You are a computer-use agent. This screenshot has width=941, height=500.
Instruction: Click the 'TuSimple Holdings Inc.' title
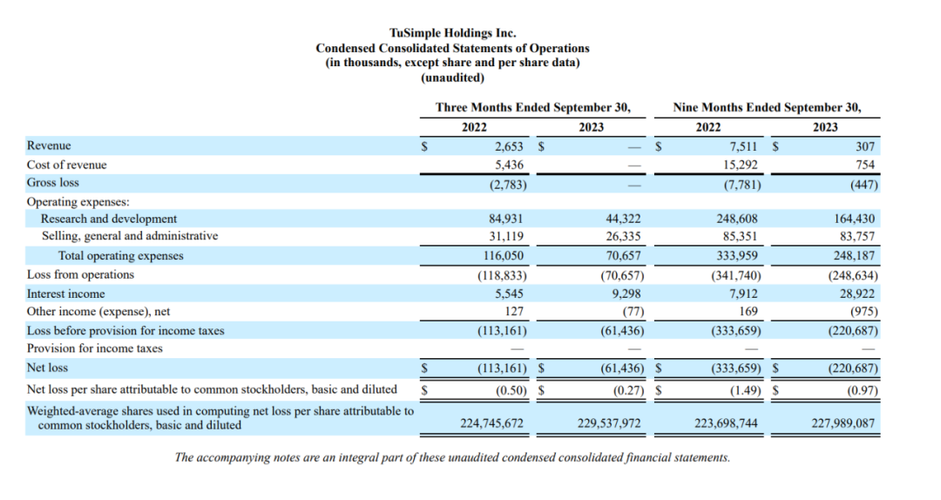pyautogui.click(x=452, y=33)
